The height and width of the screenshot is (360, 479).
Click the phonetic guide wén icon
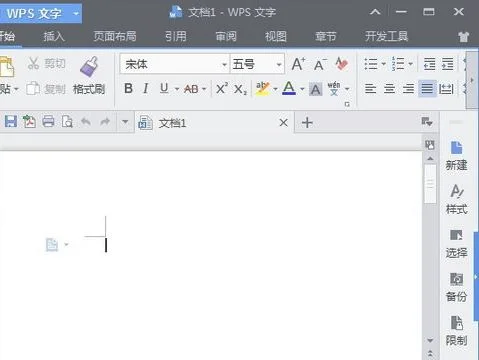click(x=334, y=88)
